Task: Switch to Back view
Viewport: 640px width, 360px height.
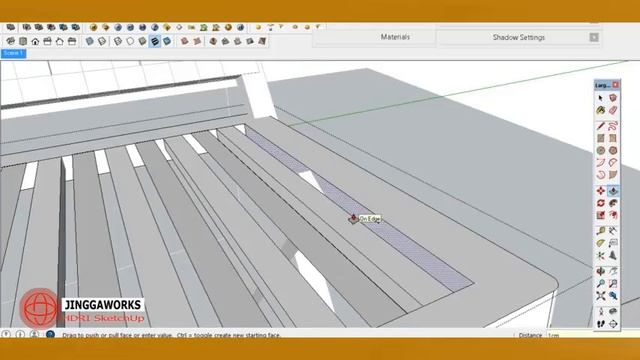Action: point(60,41)
